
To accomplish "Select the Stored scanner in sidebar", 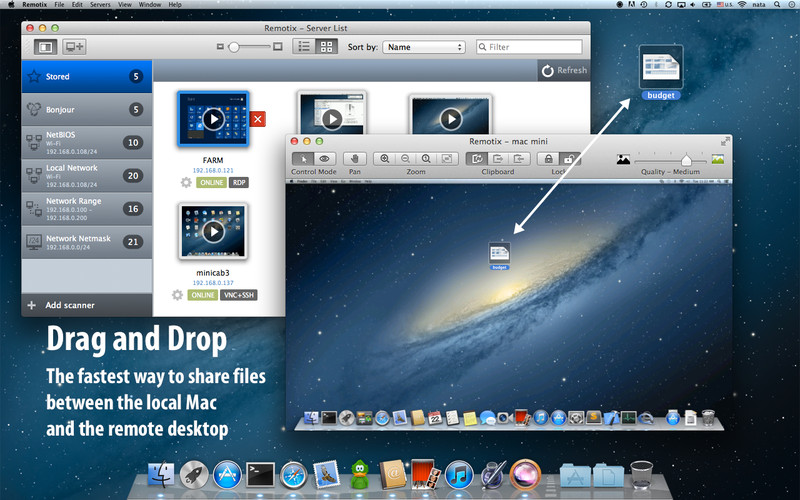I will pos(87,77).
